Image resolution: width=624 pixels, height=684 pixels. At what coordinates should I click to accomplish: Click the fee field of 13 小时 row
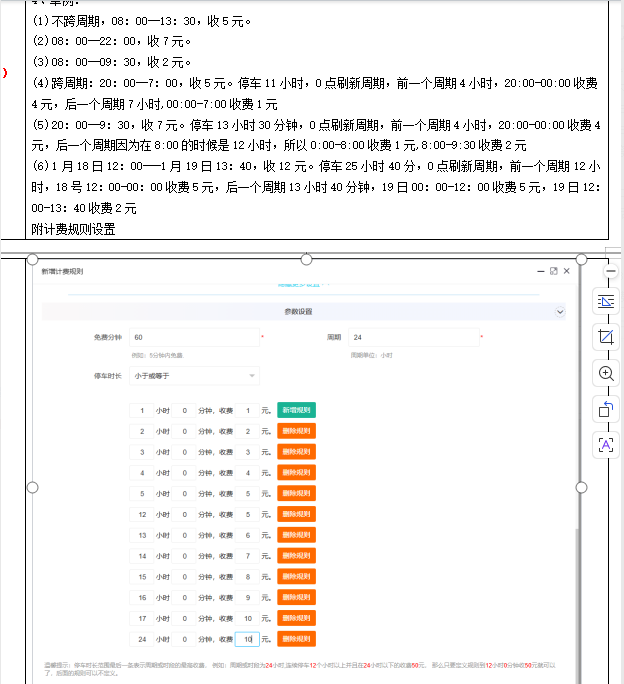click(x=247, y=535)
